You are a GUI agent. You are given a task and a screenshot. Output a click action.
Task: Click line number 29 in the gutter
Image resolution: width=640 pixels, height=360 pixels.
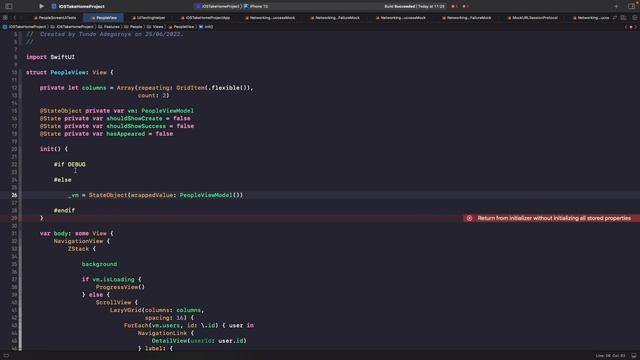point(14,218)
